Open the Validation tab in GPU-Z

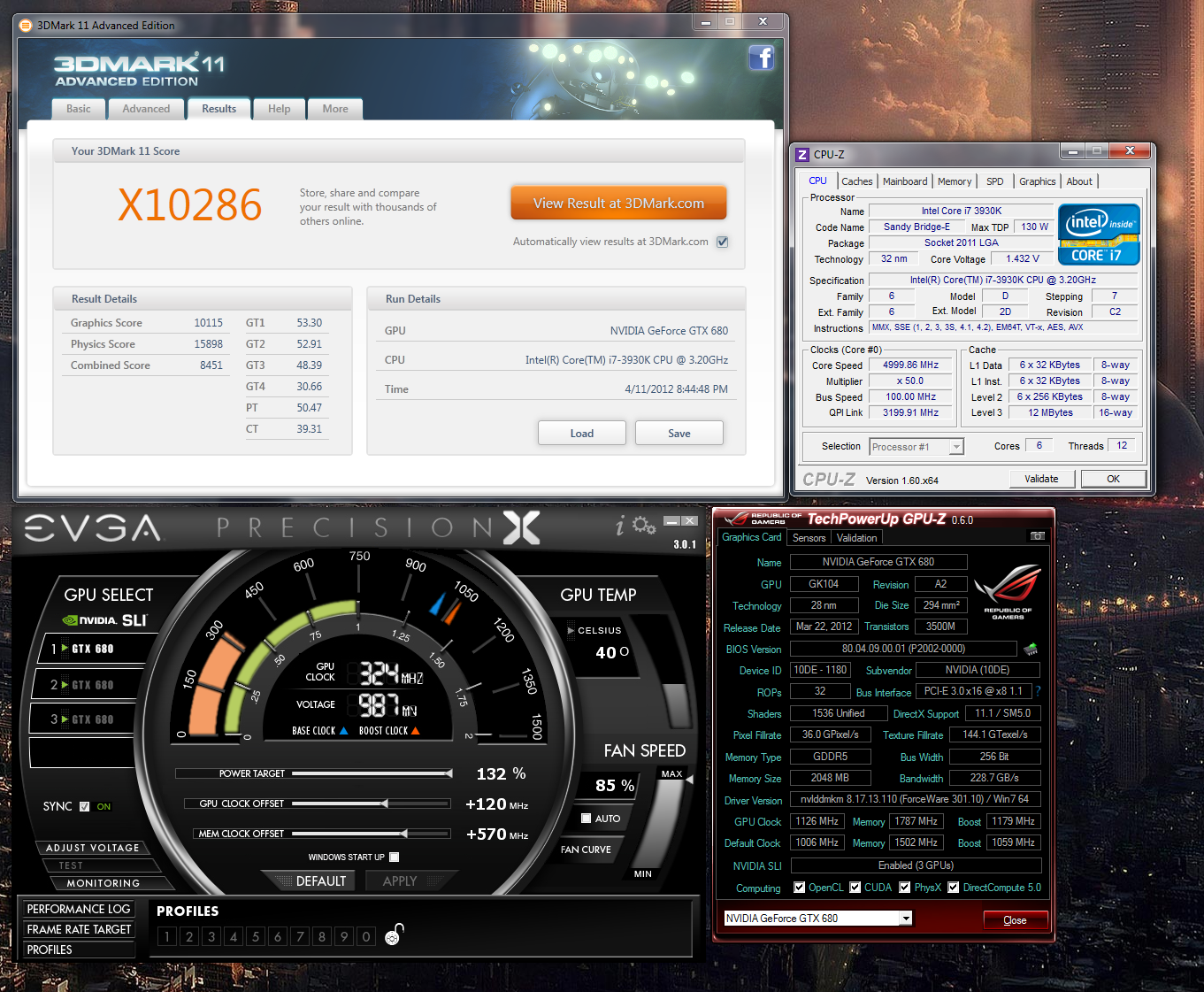(x=857, y=538)
